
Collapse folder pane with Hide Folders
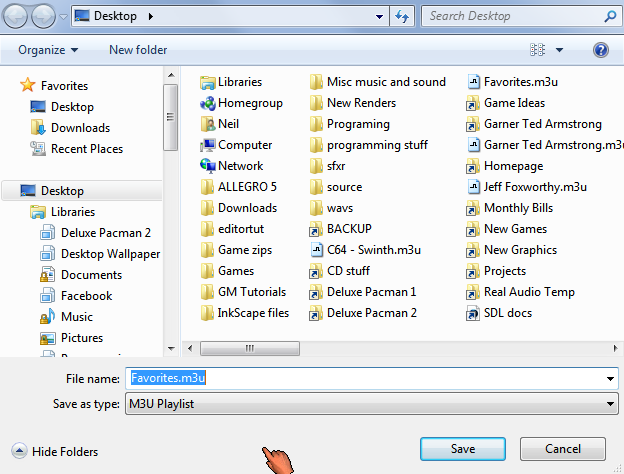tap(55, 452)
